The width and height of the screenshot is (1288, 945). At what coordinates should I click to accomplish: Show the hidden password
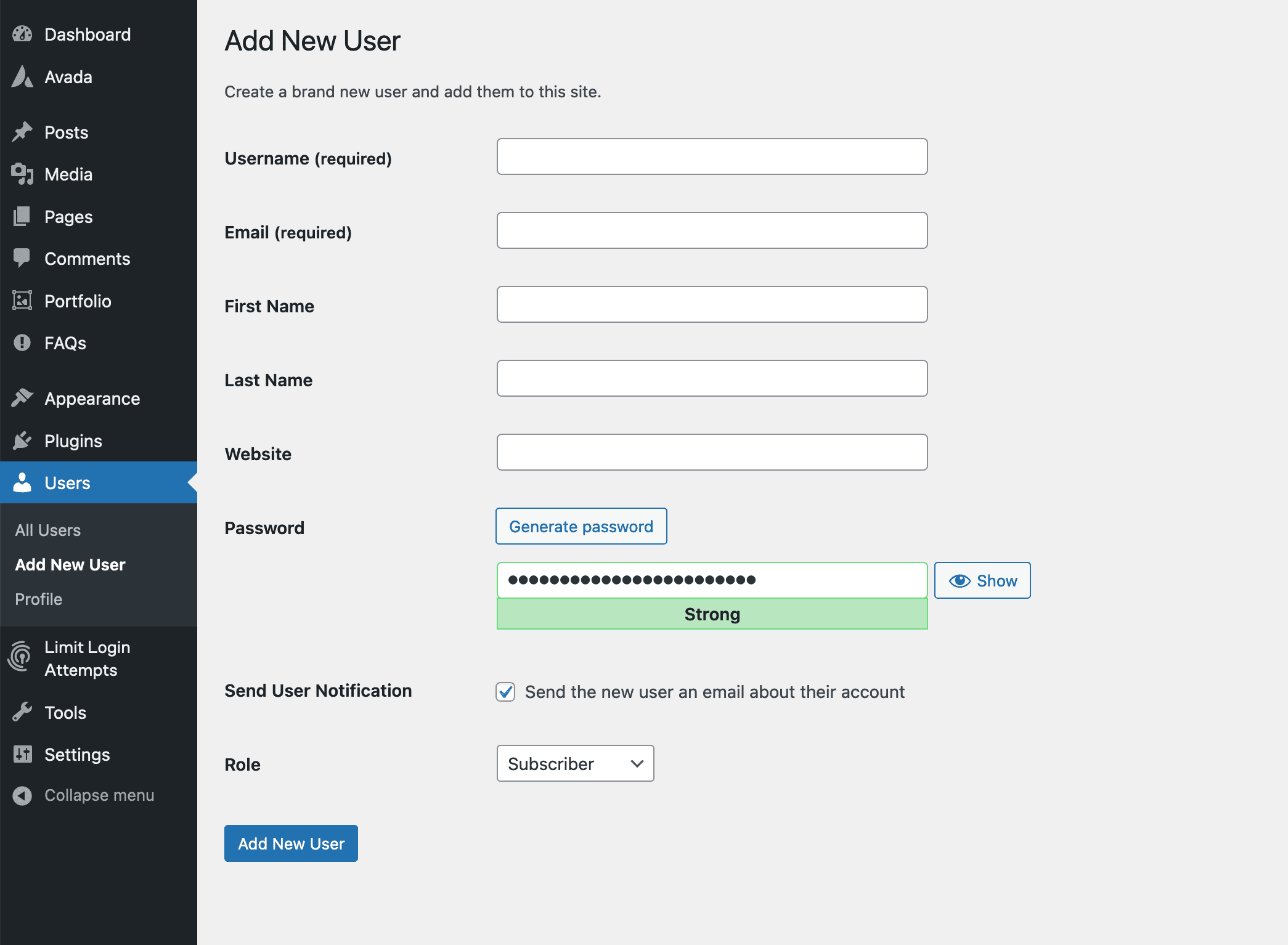click(982, 580)
